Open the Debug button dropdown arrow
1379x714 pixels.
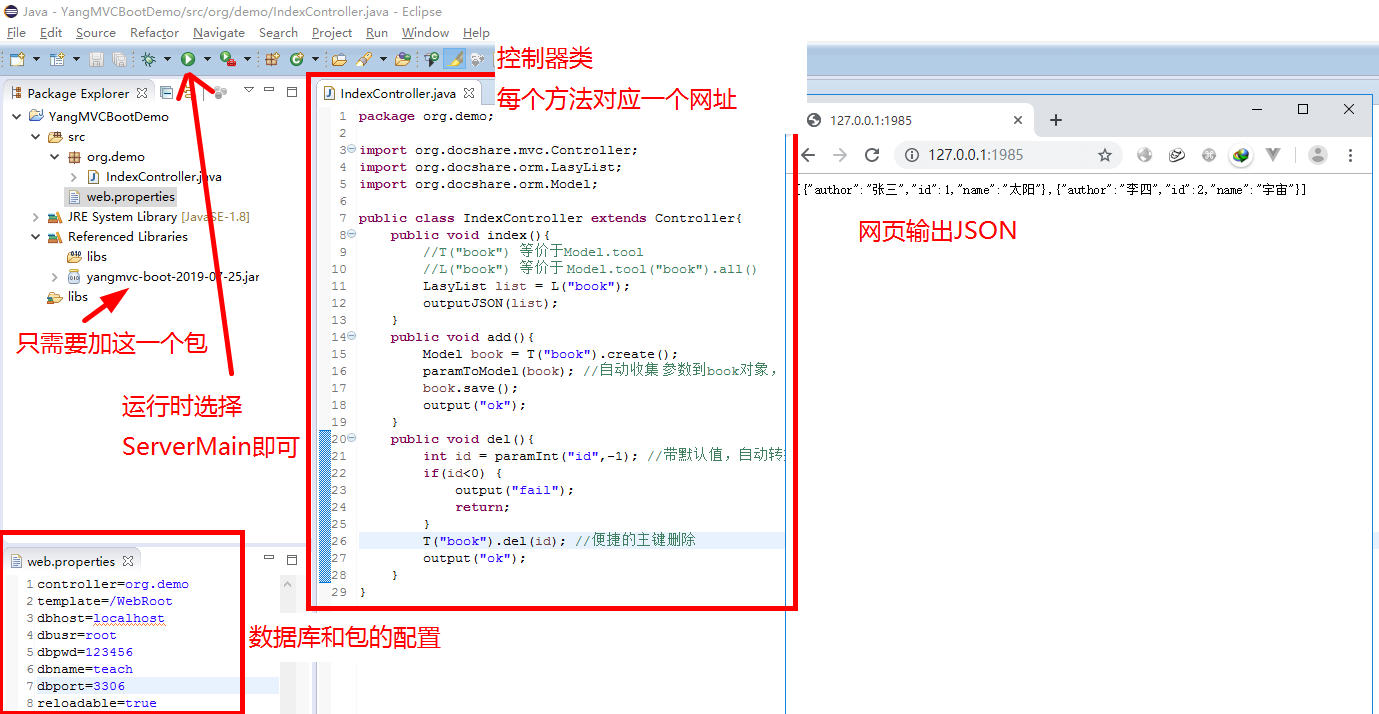[x=167, y=59]
